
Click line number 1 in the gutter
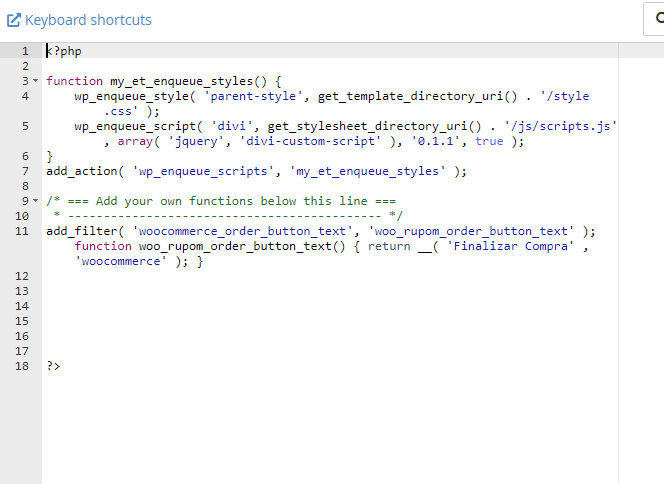pyautogui.click(x=25, y=51)
